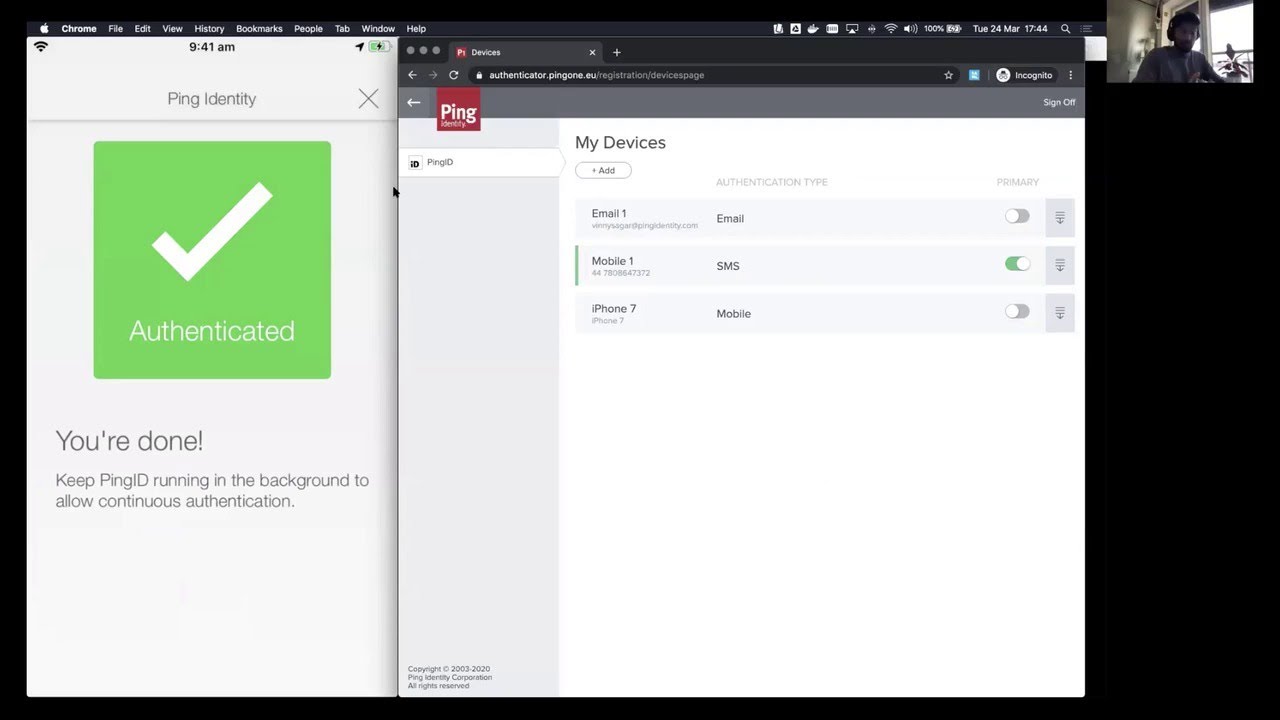
Task: Click the green Authenticated checkmark tile
Action: pyautogui.click(x=212, y=260)
